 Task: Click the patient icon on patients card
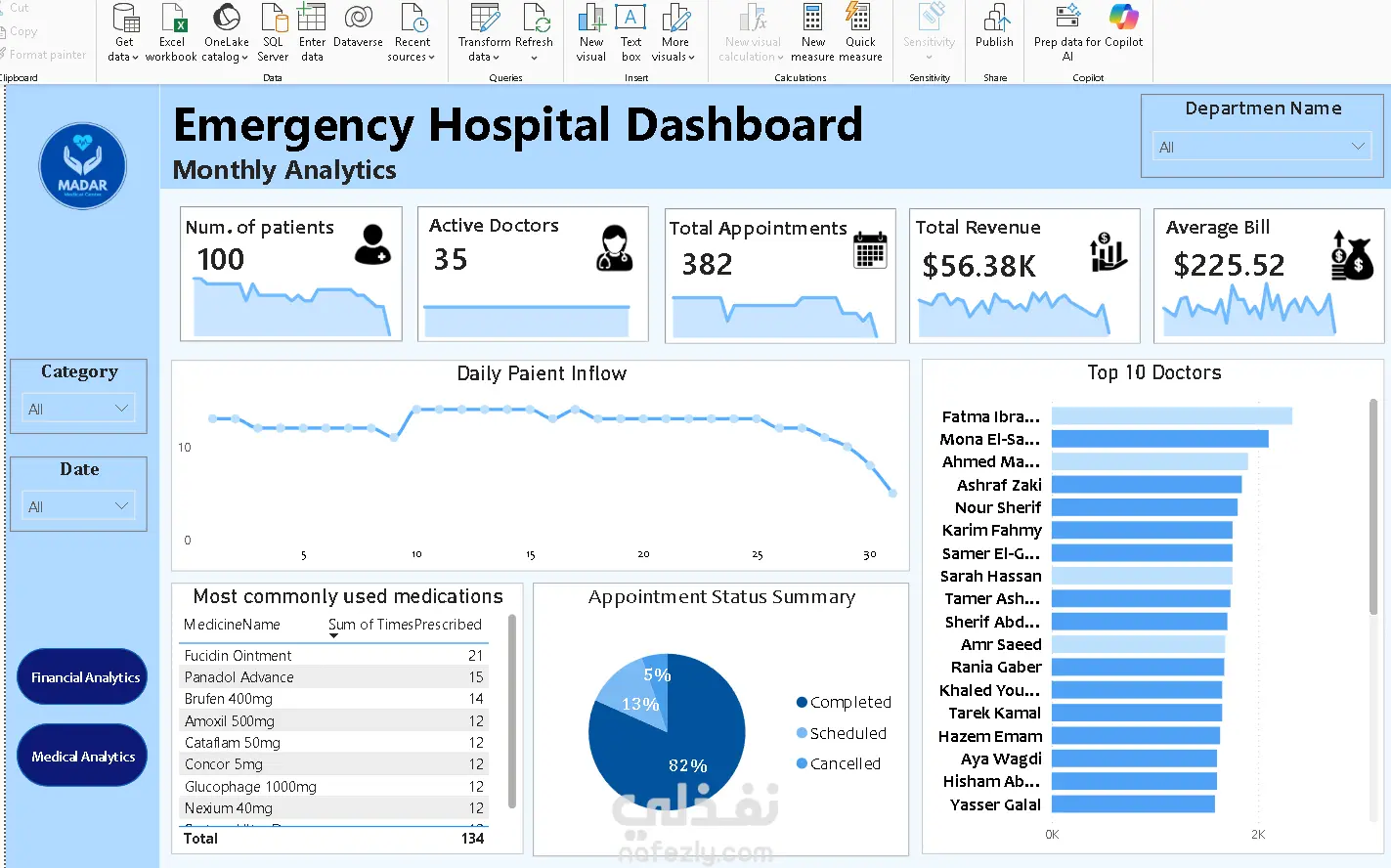[372, 244]
